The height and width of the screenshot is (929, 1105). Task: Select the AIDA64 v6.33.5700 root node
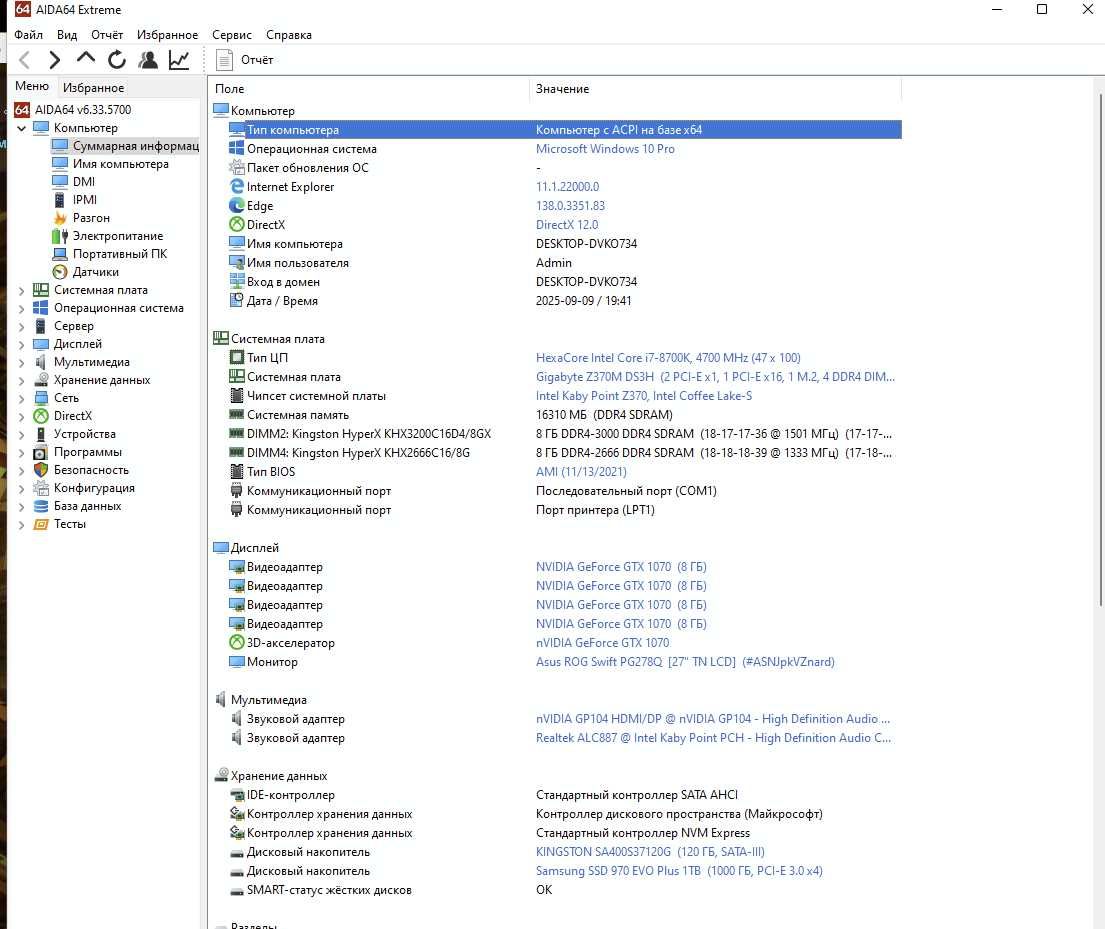[82, 109]
